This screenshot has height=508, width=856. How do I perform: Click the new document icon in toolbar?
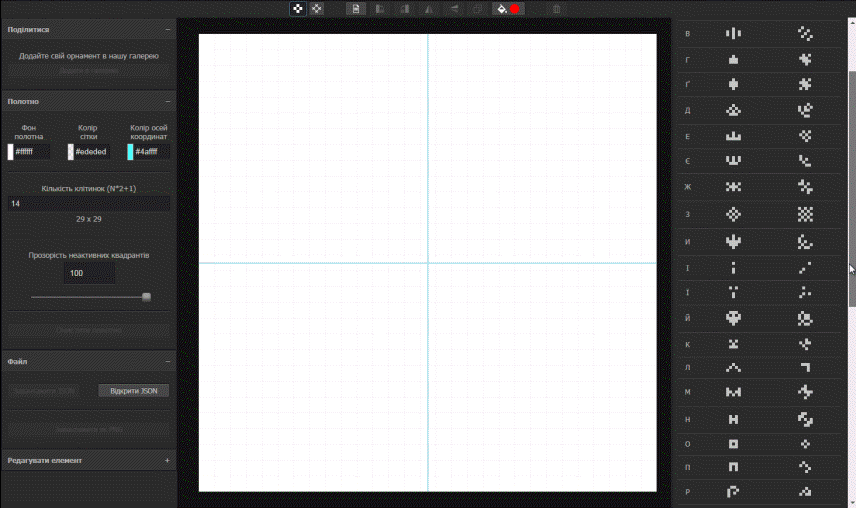[355, 9]
